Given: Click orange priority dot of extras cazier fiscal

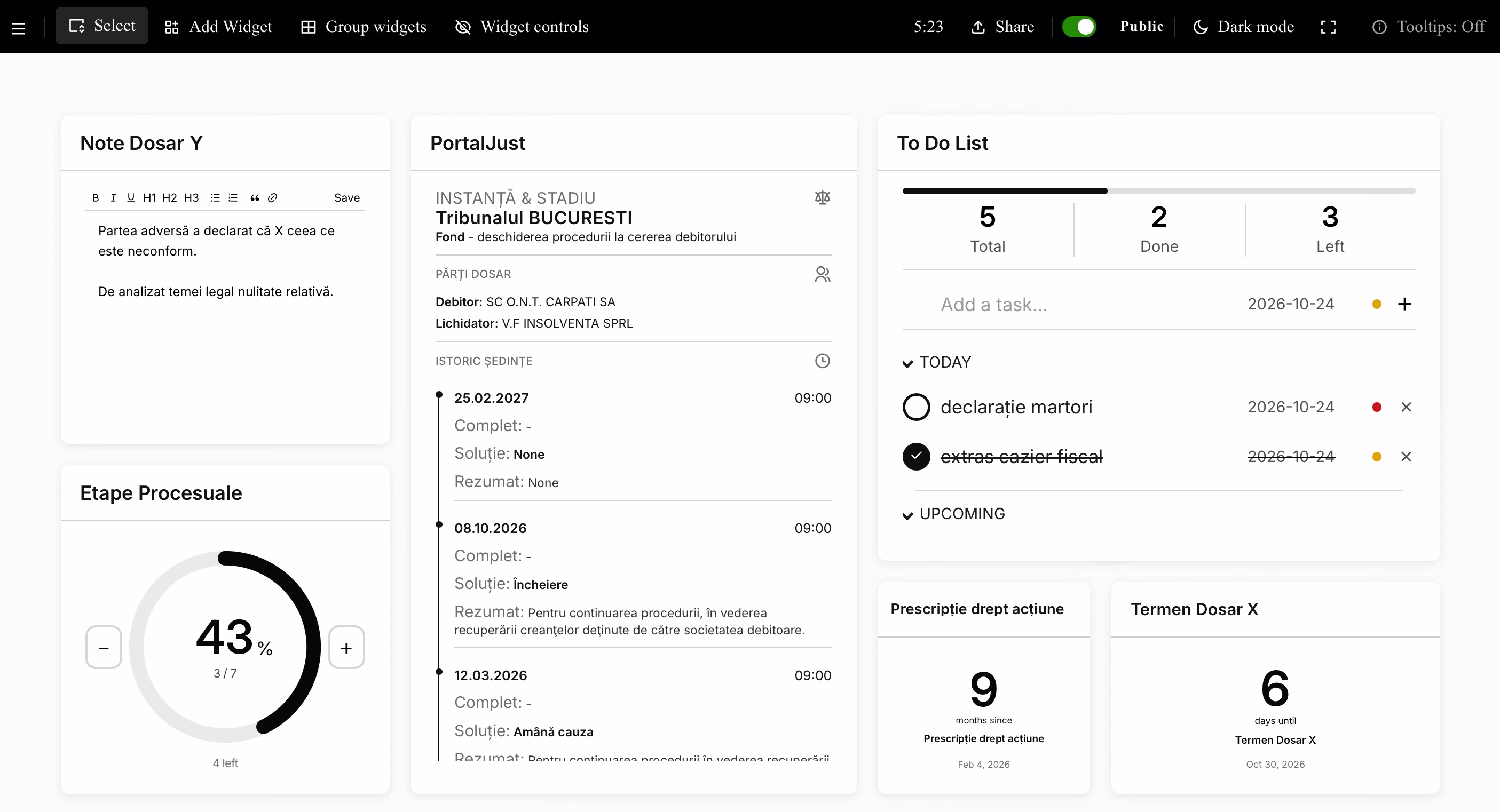Looking at the screenshot, I should click(x=1377, y=457).
